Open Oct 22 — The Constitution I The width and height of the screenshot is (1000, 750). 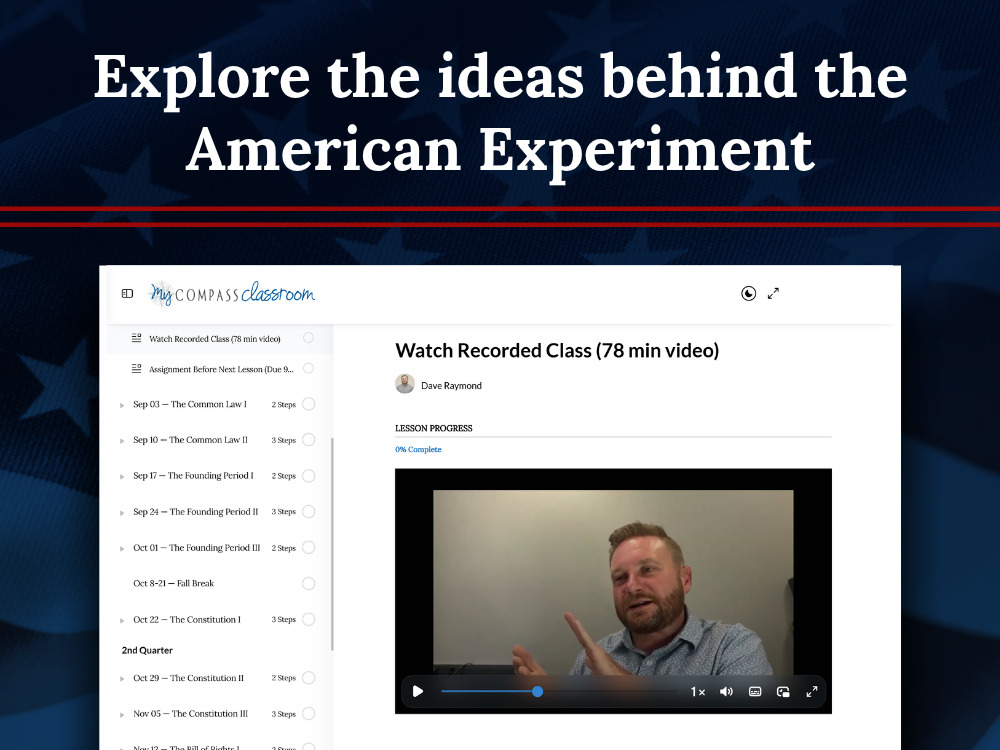click(x=187, y=620)
